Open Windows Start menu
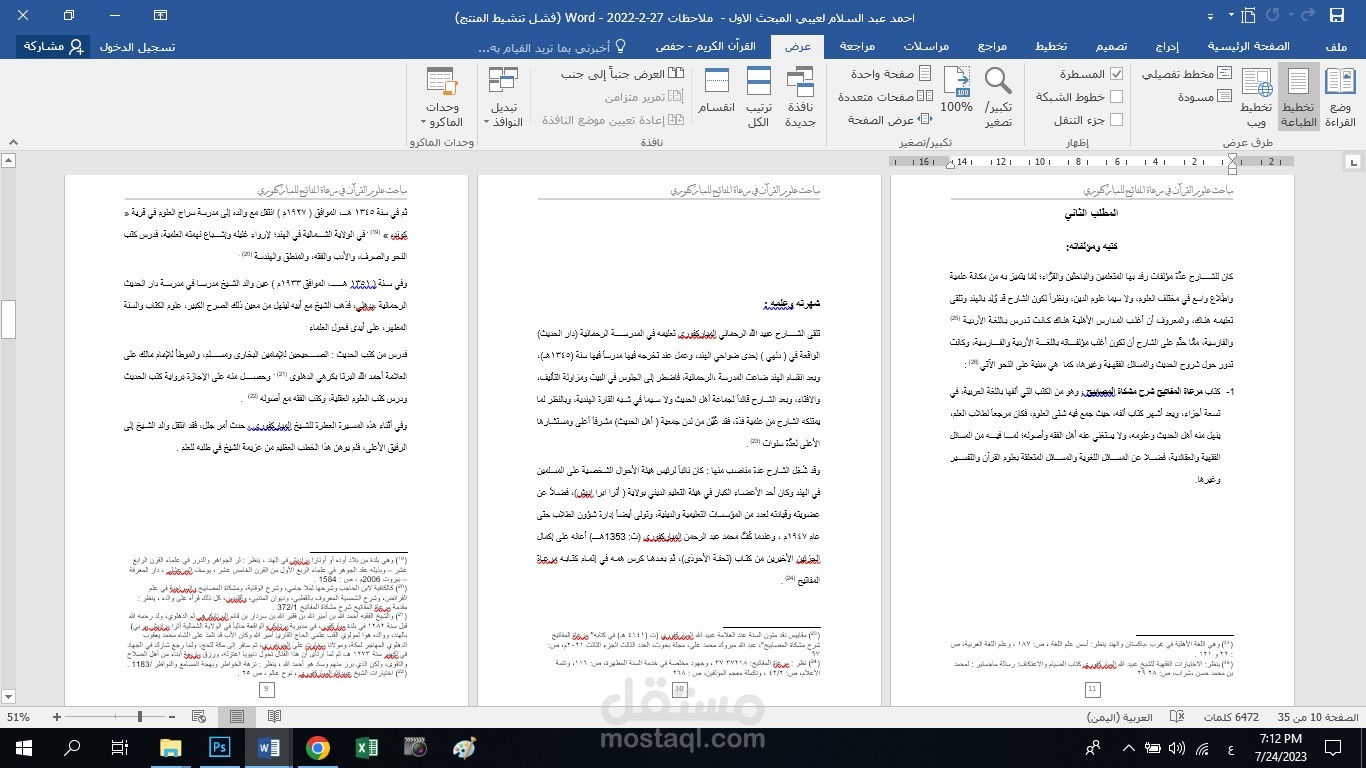 pyautogui.click(x=24, y=747)
